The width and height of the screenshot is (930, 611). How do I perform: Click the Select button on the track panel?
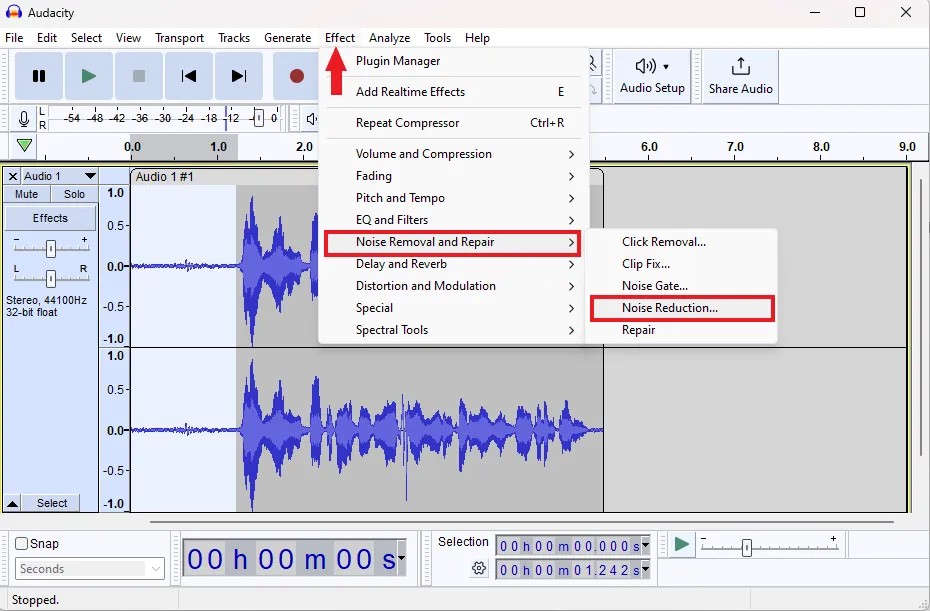coord(51,503)
